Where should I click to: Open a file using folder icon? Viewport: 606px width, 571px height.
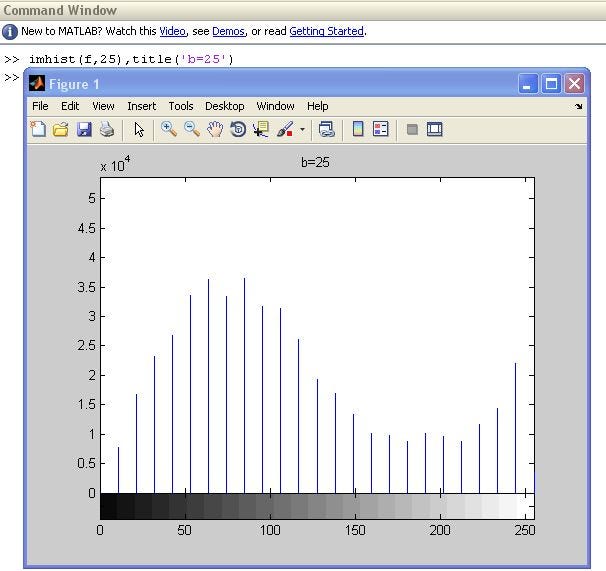tap(61, 129)
